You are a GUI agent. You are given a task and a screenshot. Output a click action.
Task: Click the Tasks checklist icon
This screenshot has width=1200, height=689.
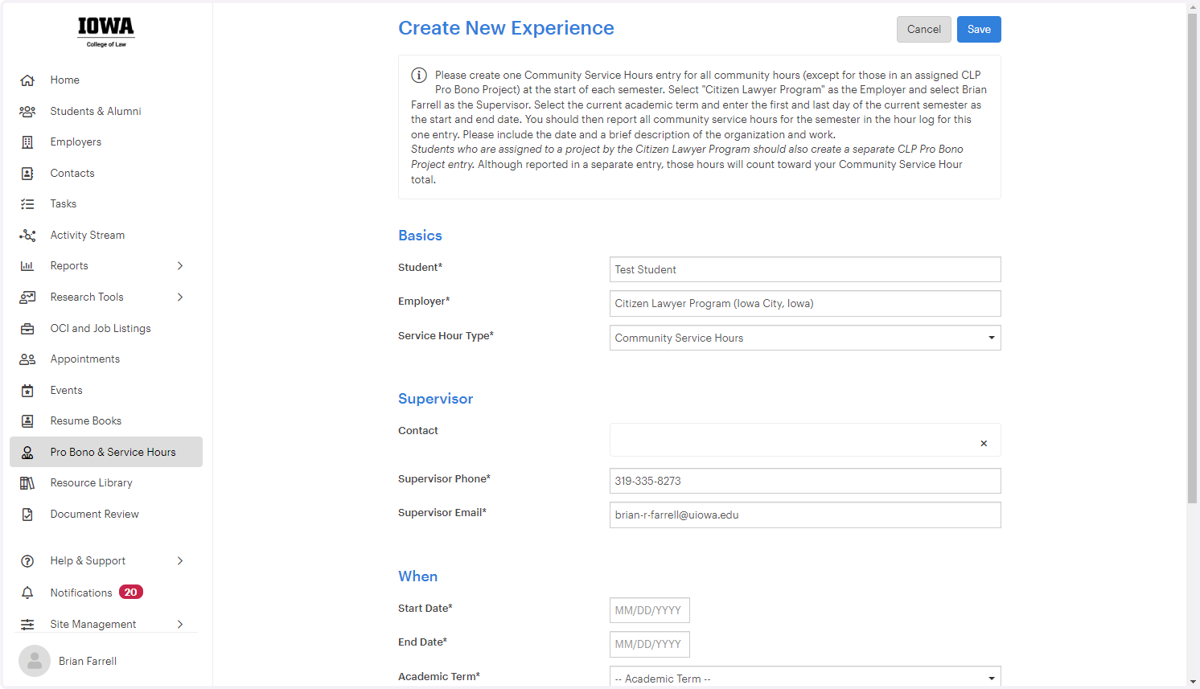tap(28, 204)
